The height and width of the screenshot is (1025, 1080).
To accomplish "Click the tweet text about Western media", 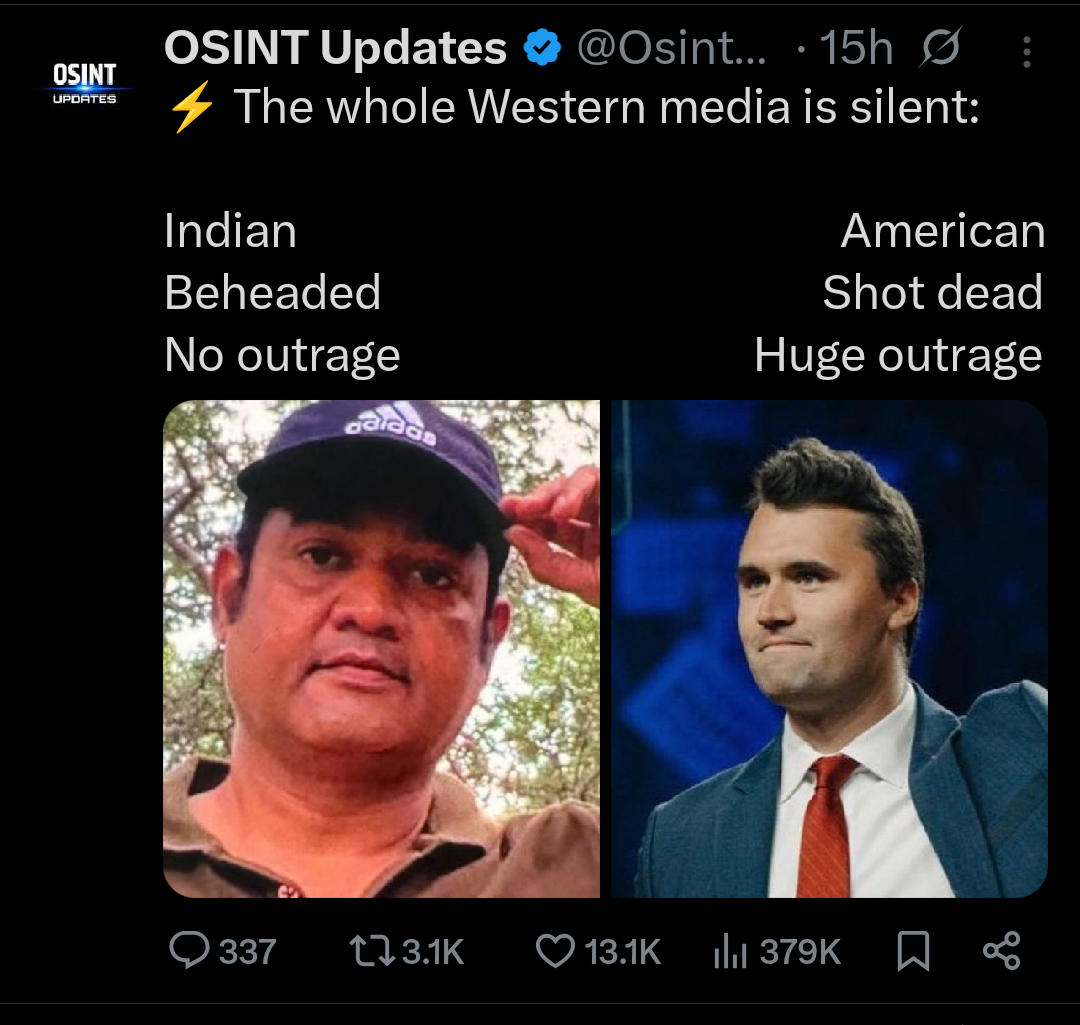I will (606, 107).
